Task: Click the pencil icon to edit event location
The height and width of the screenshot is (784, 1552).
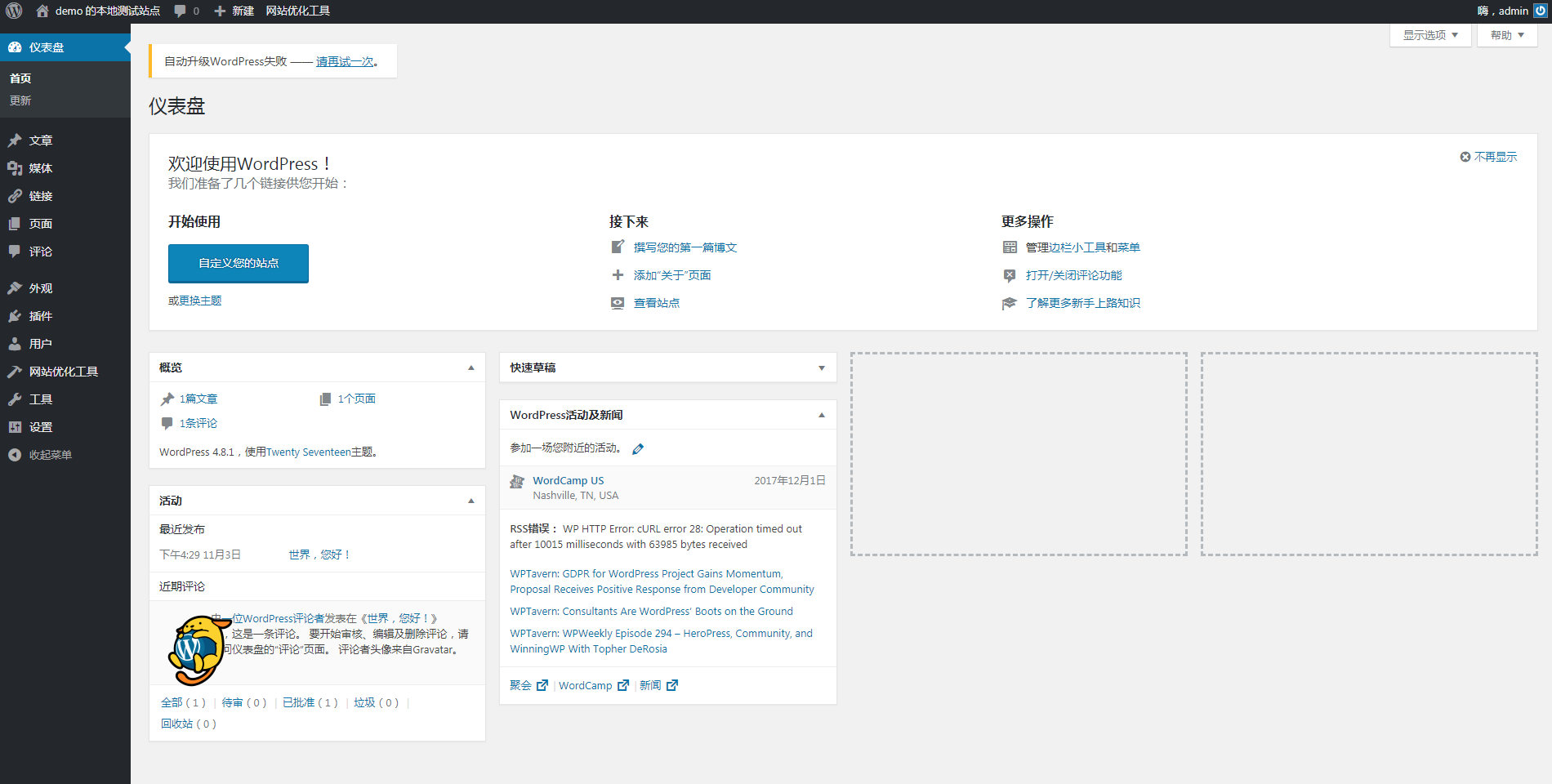Action: point(638,448)
